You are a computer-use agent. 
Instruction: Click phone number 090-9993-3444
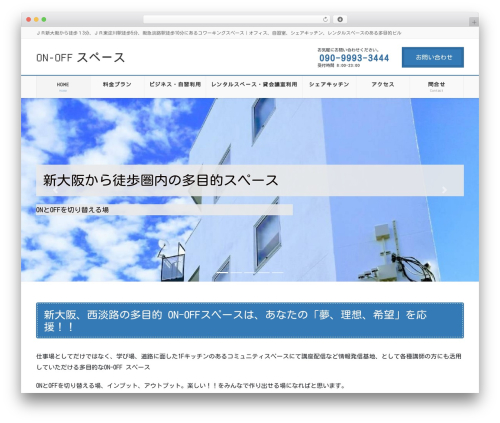point(354,58)
